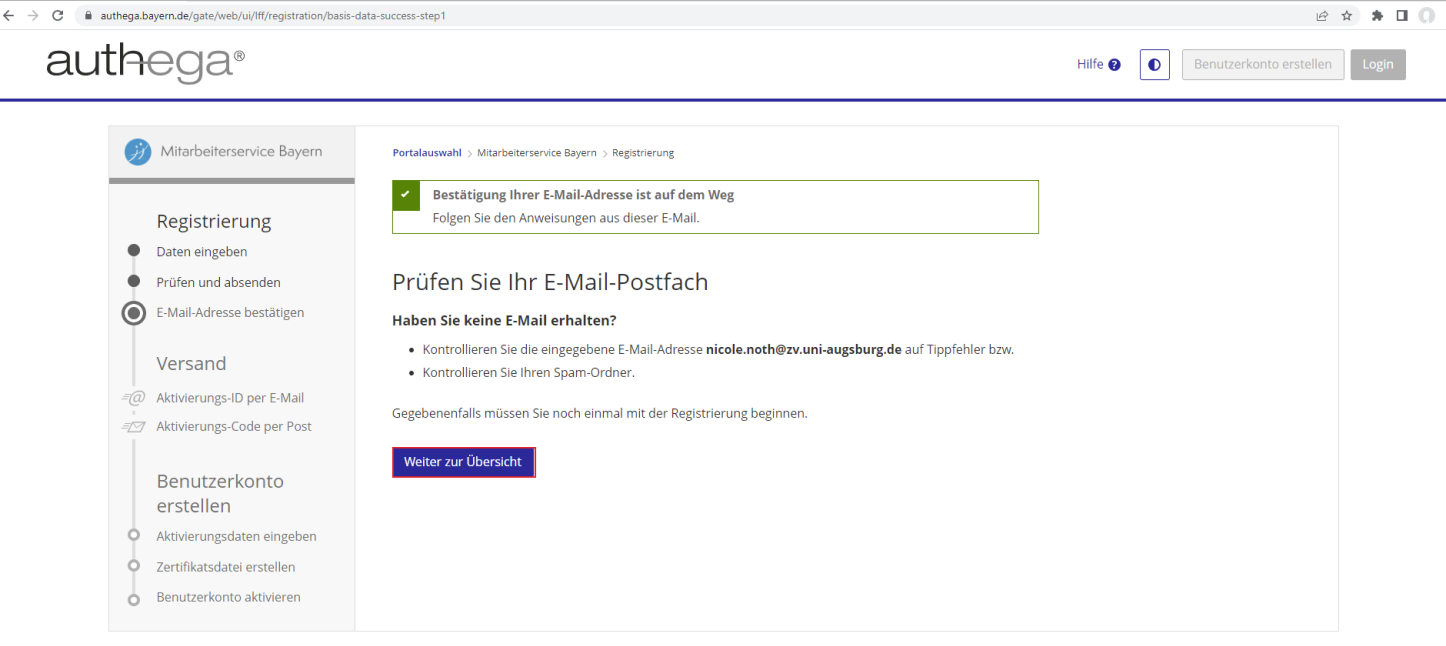Screen dimensions: 1446x646
Task: Click the Aktivierungs-ID per E-Mail icon
Action: tap(133, 398)
